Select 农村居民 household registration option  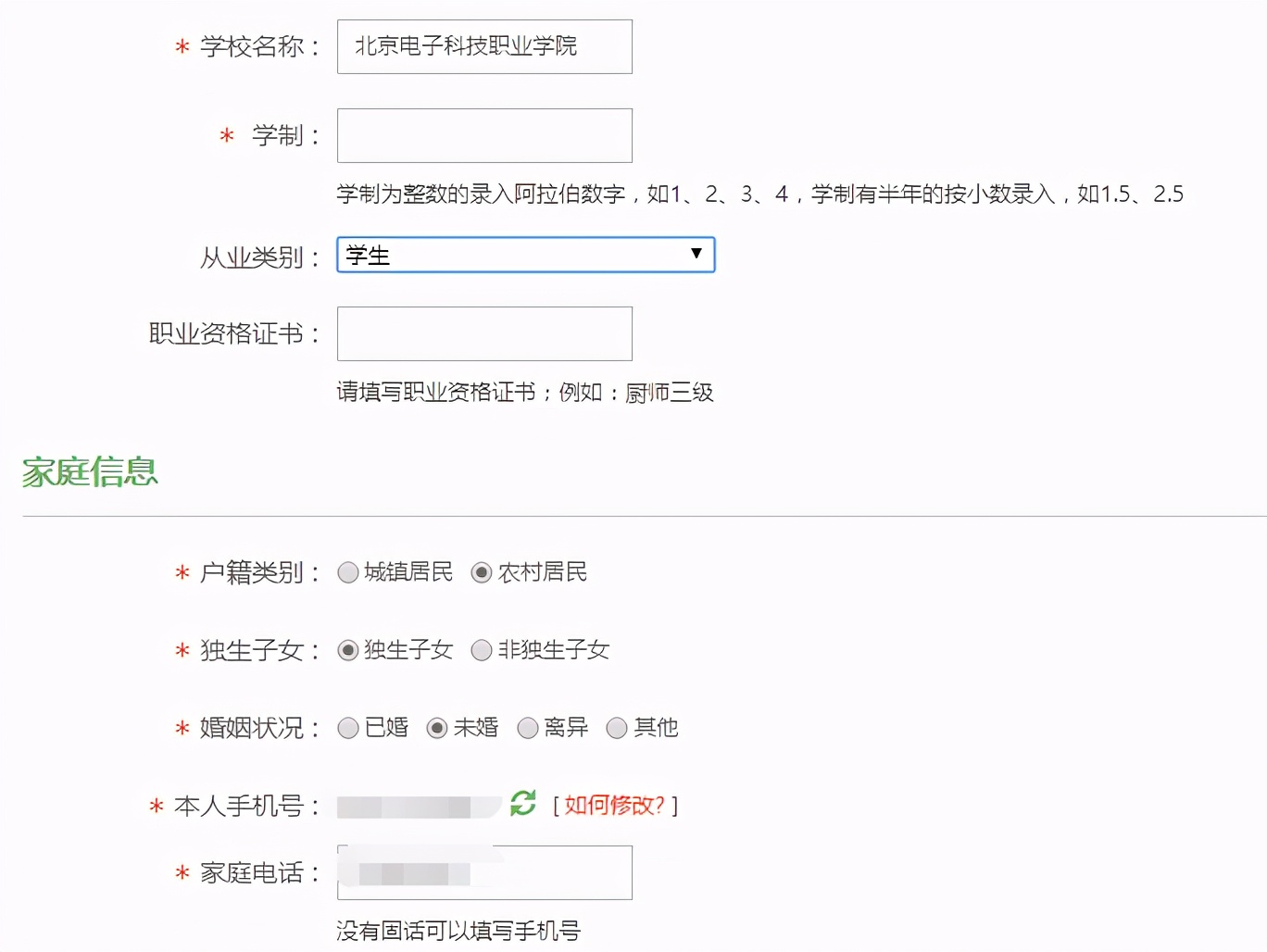481,572
